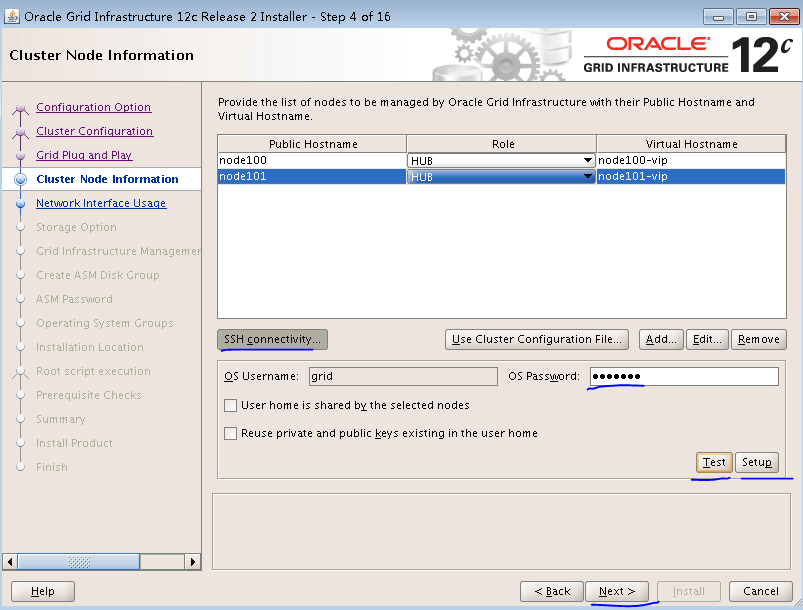Open the Grid Plug and Play step
Image resolution: width=803 pixels, height=610 pixels.
[84, 155]
